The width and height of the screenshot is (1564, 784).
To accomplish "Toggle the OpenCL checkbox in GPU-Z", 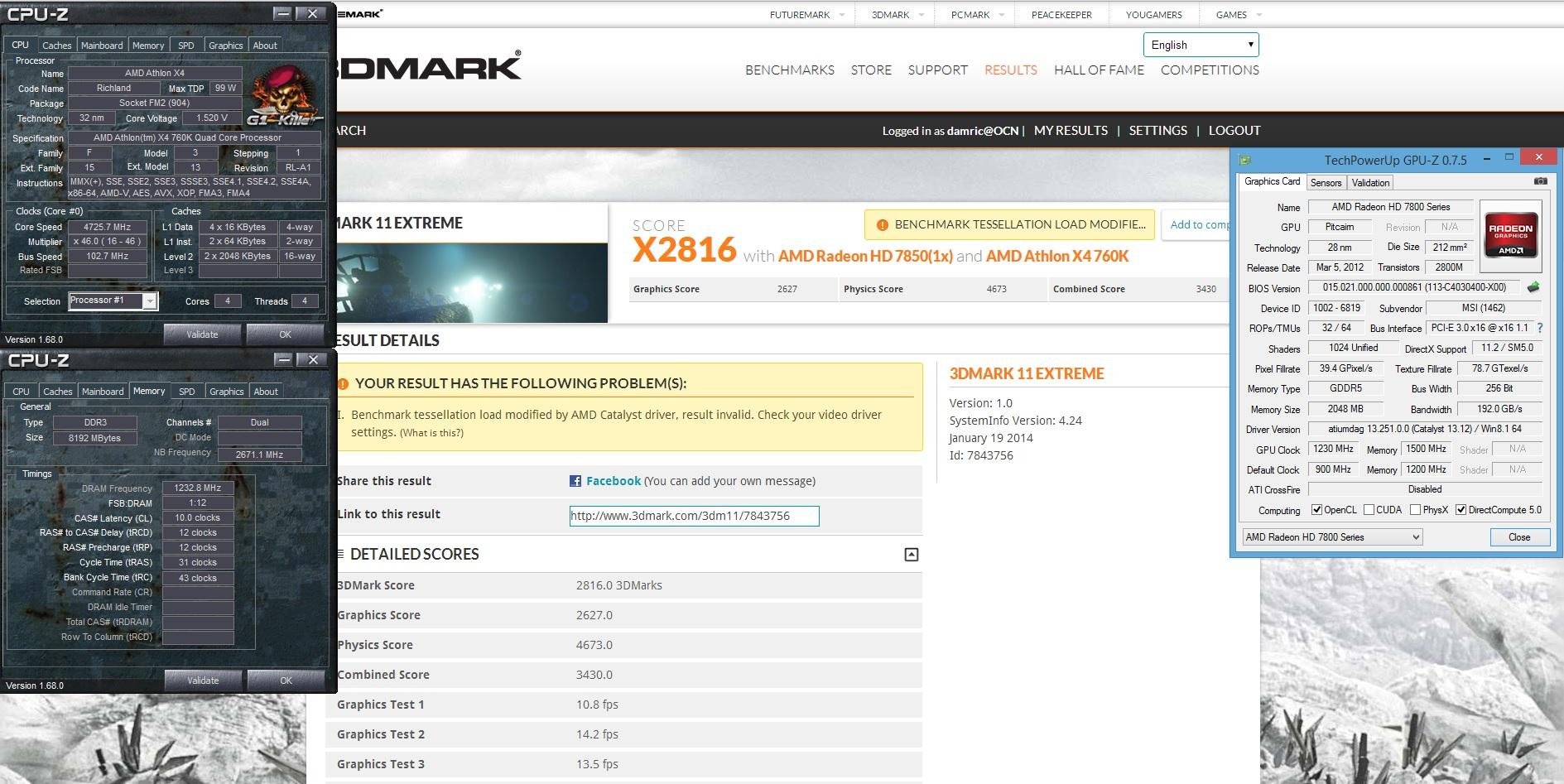I will 1316,510.
